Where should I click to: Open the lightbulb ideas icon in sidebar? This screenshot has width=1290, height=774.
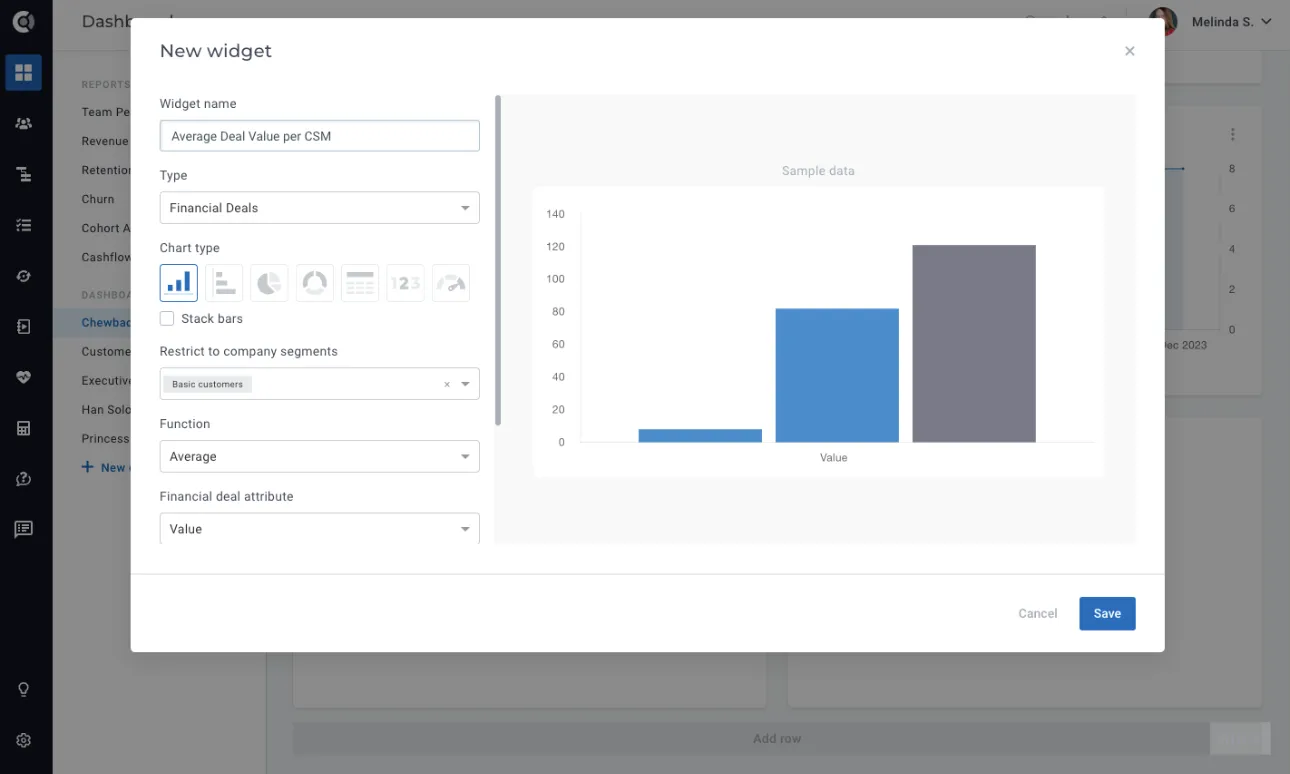click(23, 690)
